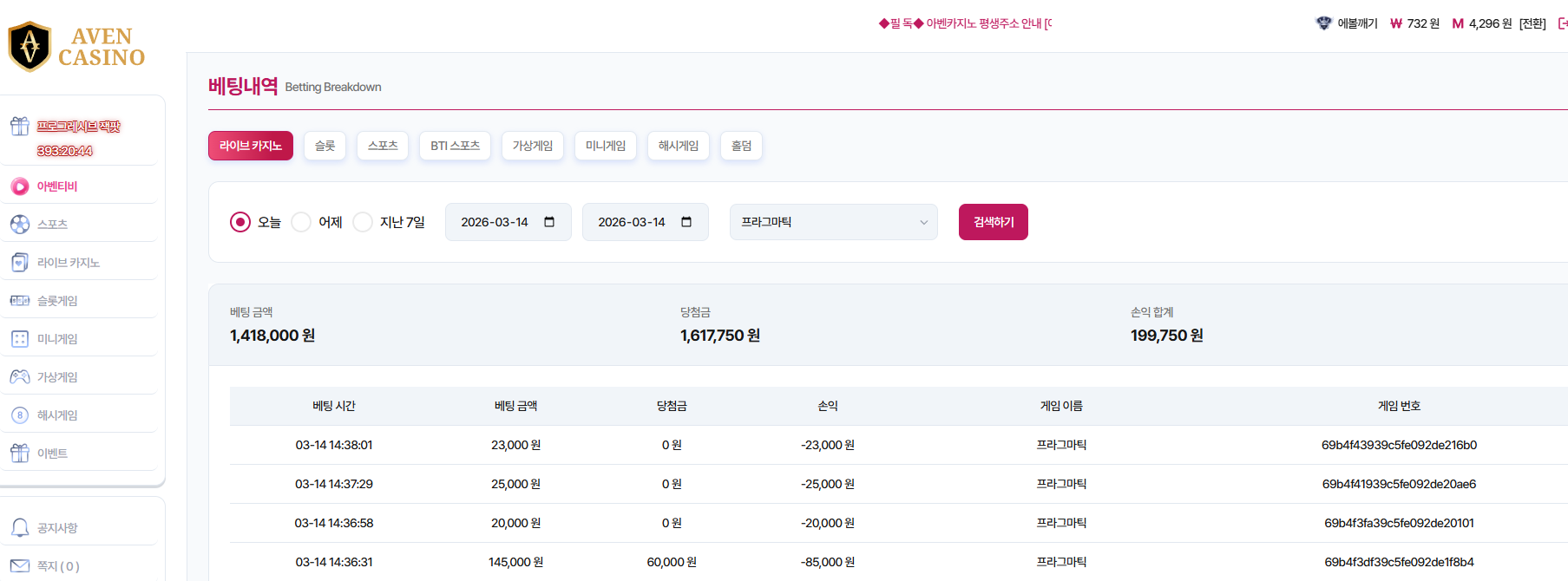Select the 오늘 (today) radio button
Image resolution: width=1568 pixels, height=581 pixels.
point(240,222)
